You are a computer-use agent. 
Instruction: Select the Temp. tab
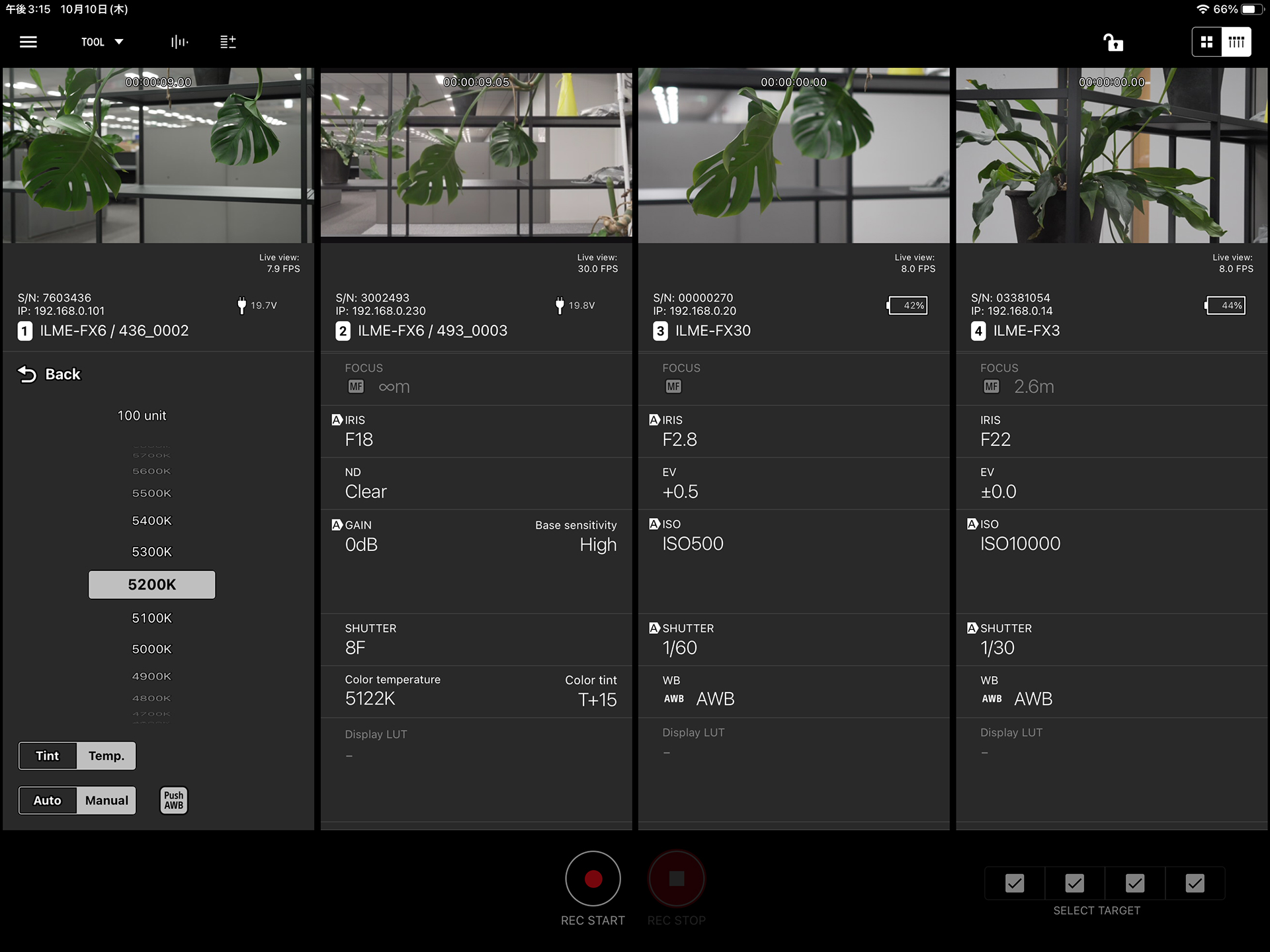coord(106,756)
